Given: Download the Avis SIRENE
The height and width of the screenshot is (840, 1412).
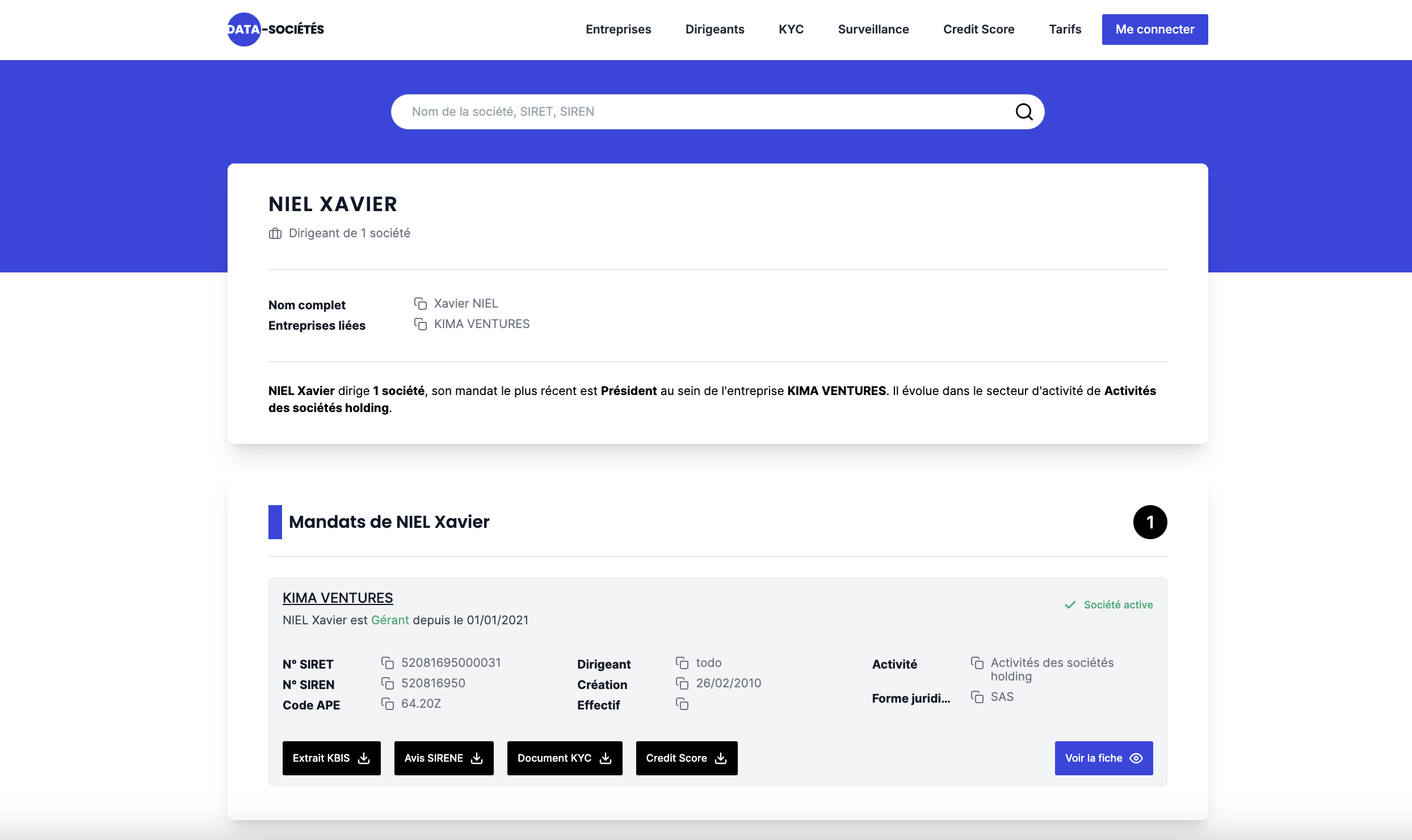Looking at the screenshot, I should [444, 758].
